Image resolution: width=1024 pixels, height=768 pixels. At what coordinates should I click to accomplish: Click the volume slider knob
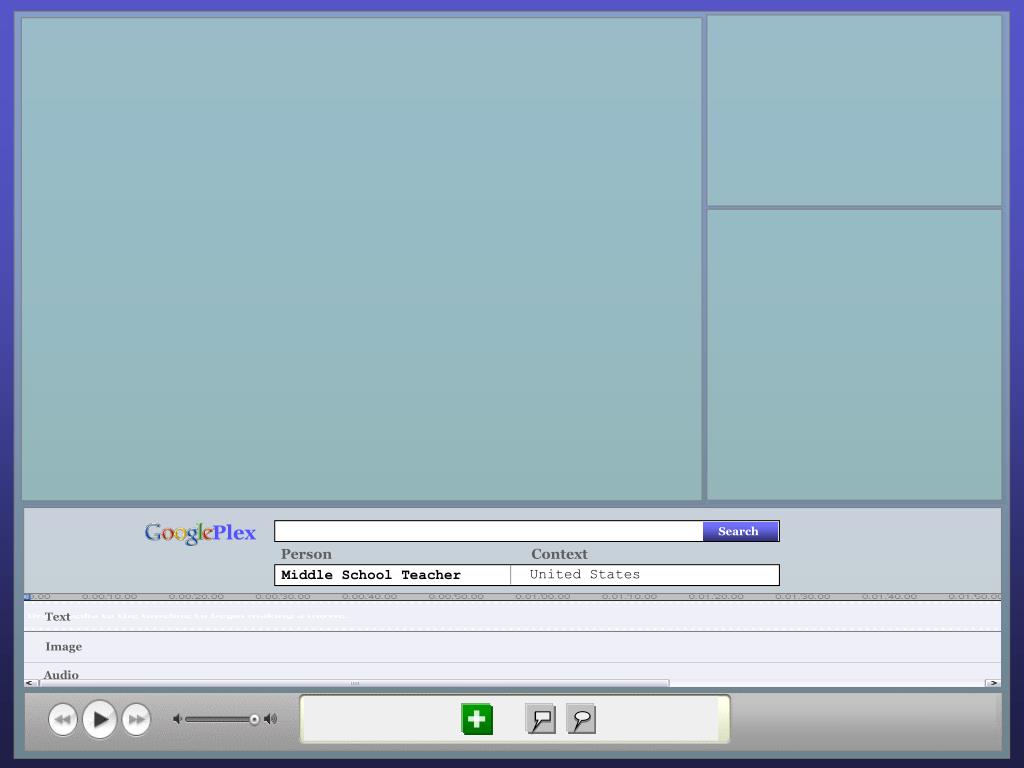click(254, 720)
